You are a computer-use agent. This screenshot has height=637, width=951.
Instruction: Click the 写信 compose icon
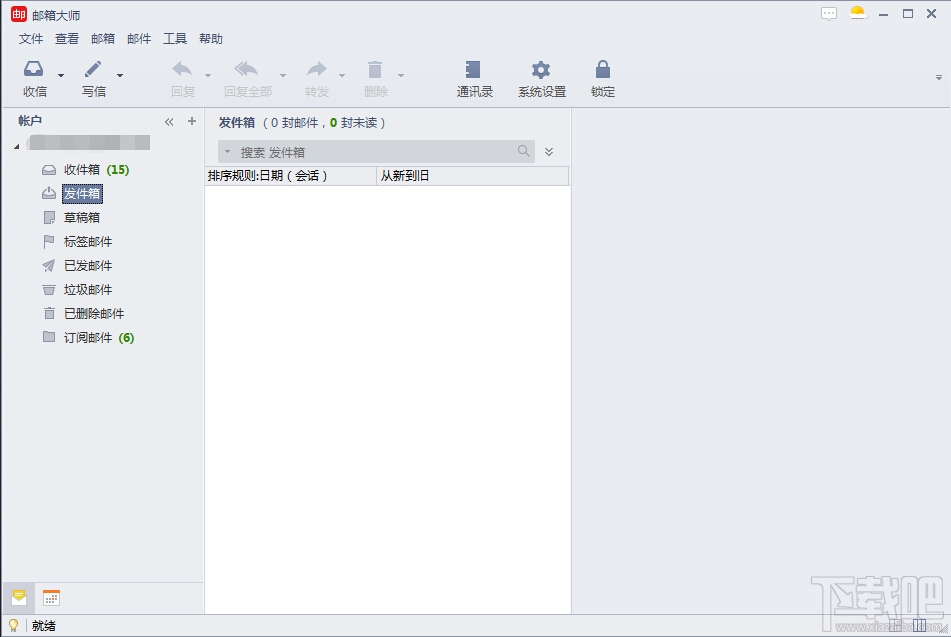(x=93, y=69)
